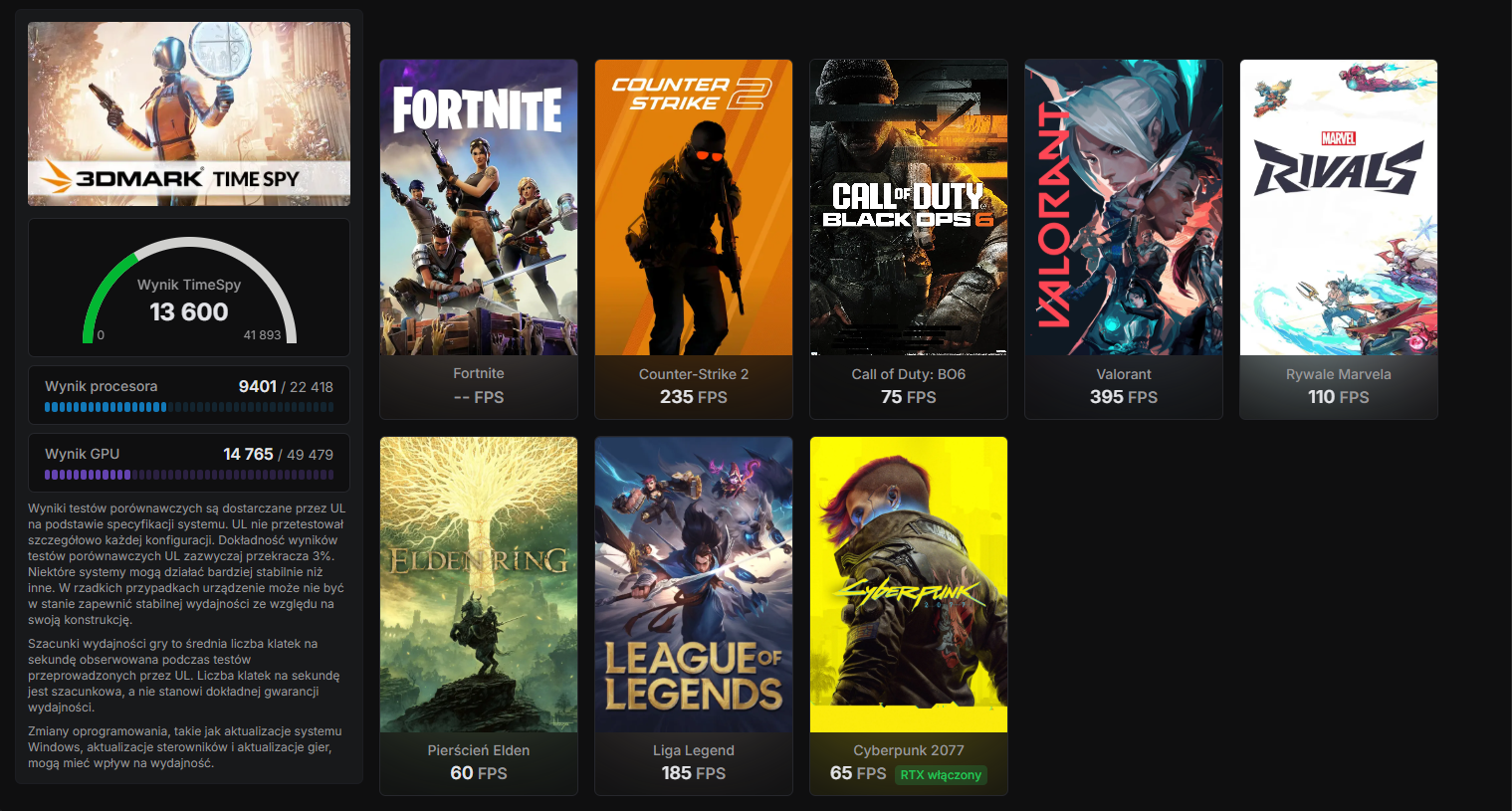This screenshot has width=1512, height=811.
Task: Click the Wynik GPU 14 765 score
Action: (248, 454)
